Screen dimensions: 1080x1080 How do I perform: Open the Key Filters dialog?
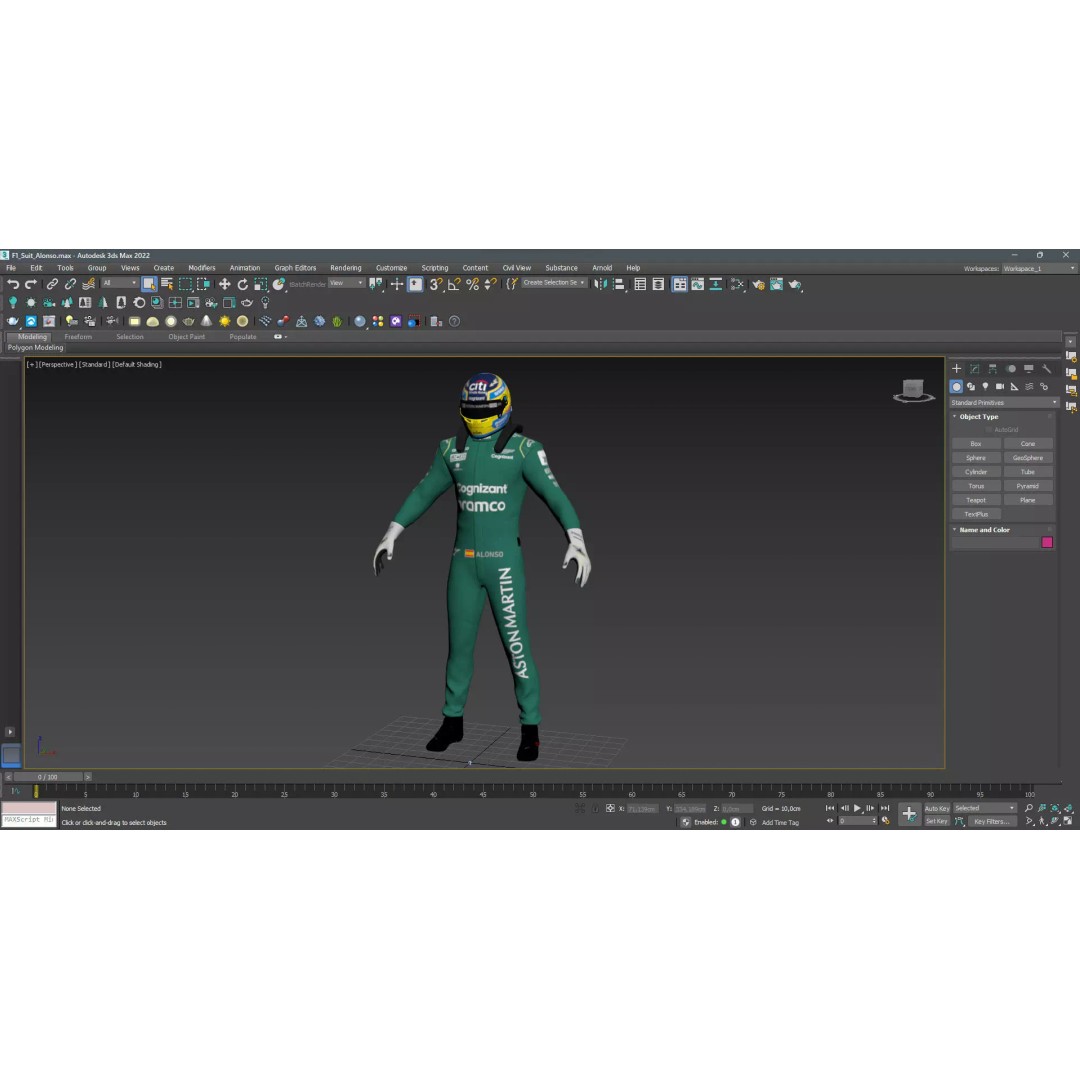[992, 821]
